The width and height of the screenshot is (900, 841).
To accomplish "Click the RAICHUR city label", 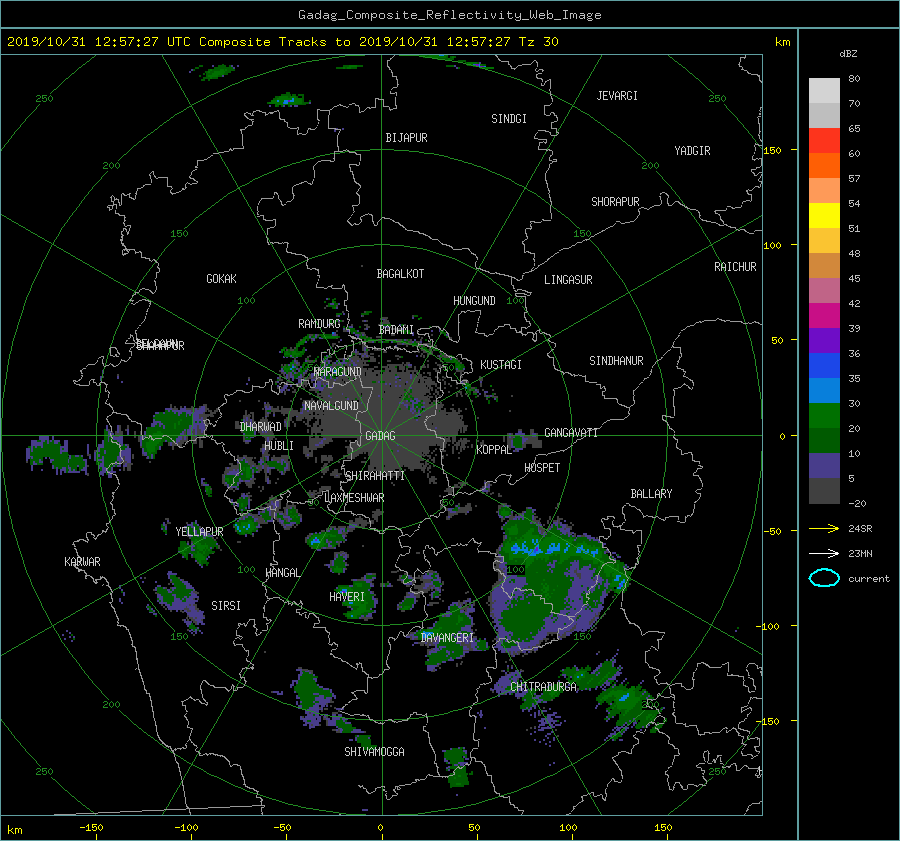I will 735,267.
